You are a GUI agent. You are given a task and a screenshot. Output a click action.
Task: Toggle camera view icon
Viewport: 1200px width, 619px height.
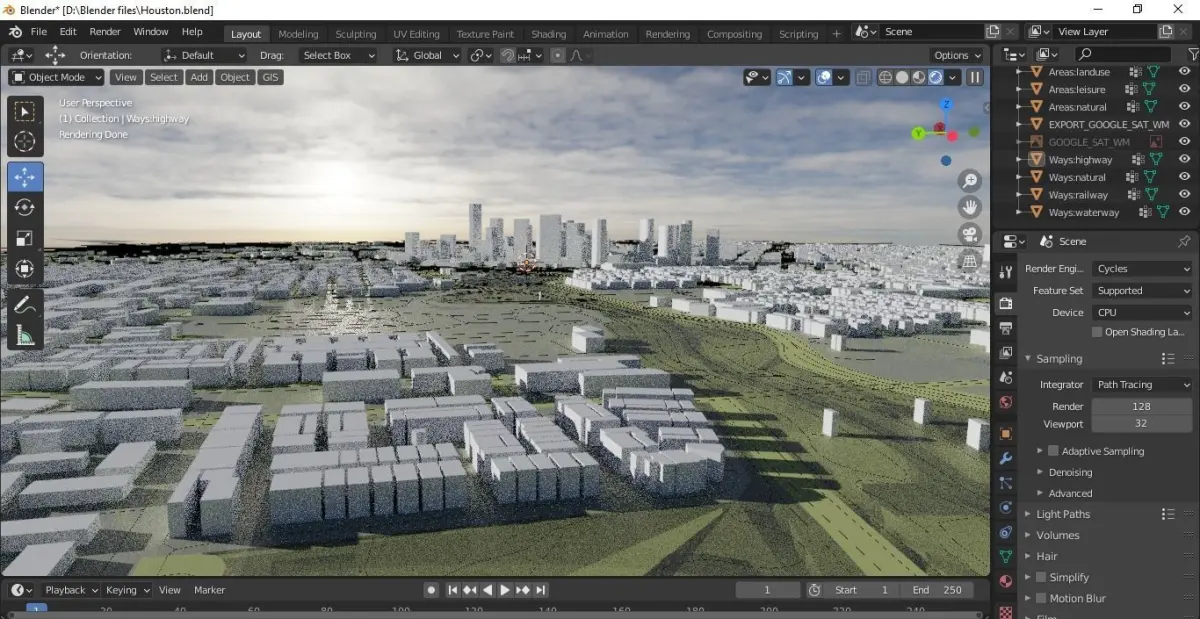[969, 234]
